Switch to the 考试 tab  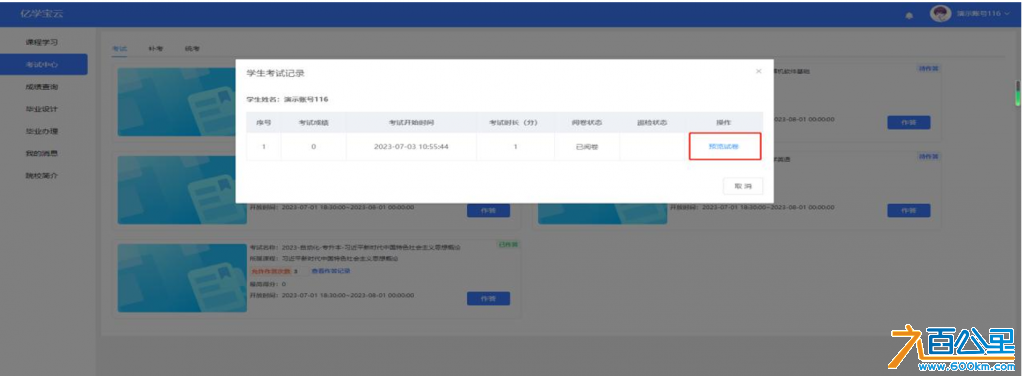[x=119, y=49]
